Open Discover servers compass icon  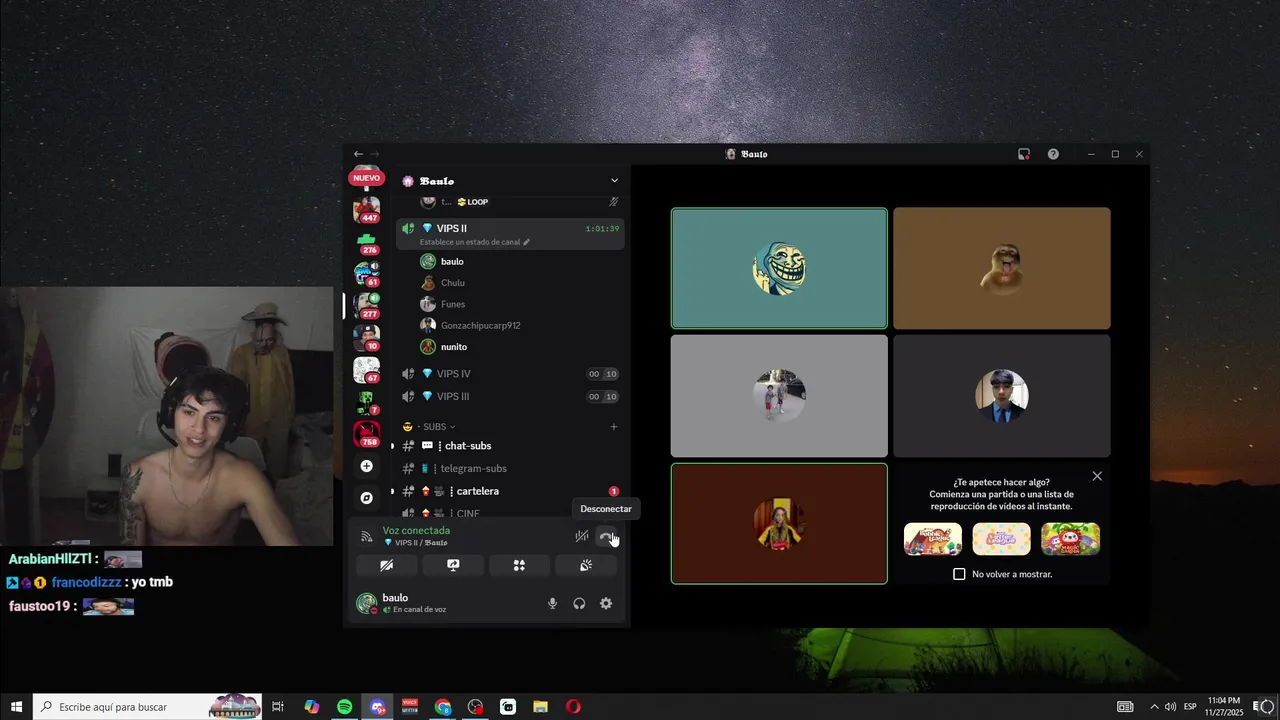coord(367,497)
